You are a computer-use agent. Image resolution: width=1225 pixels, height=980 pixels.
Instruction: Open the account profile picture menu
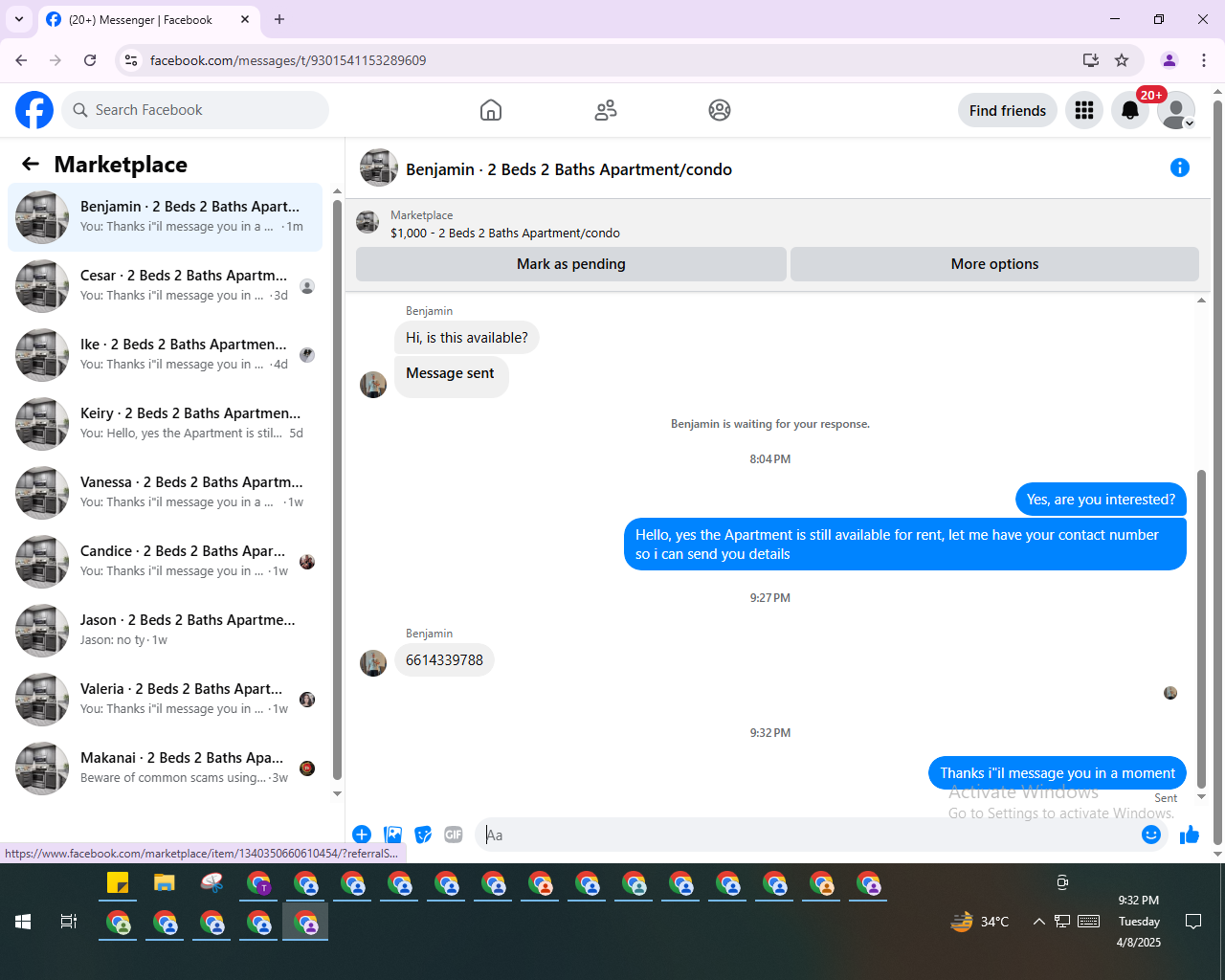[1176, 110]
